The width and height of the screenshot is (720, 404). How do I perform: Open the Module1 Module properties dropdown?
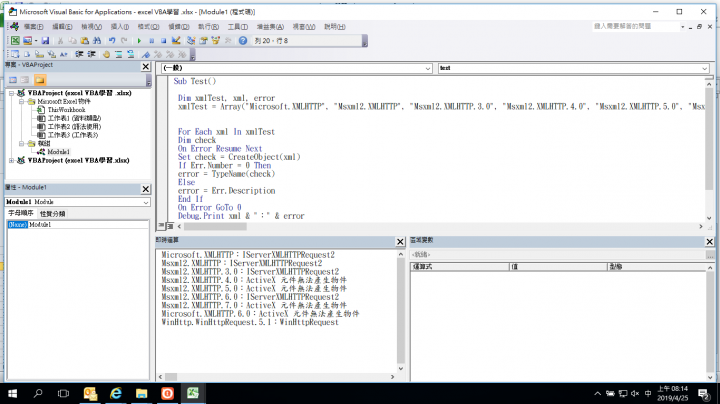146,202
